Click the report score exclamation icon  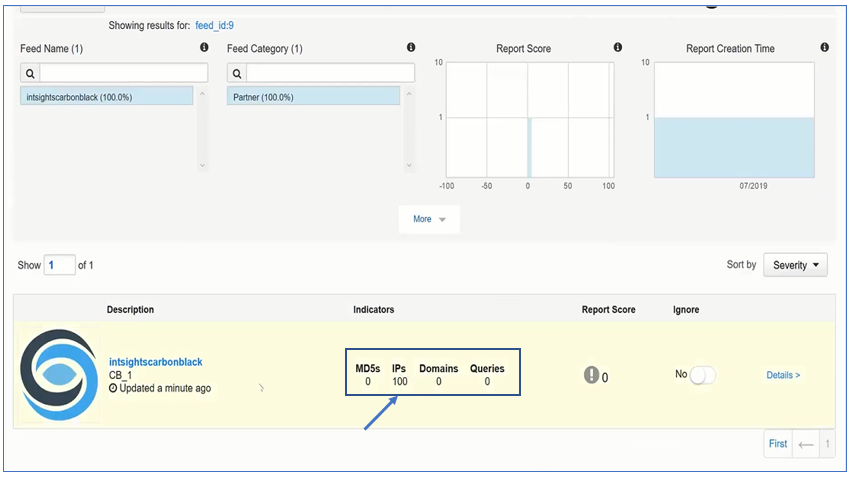tap(591, 375)
